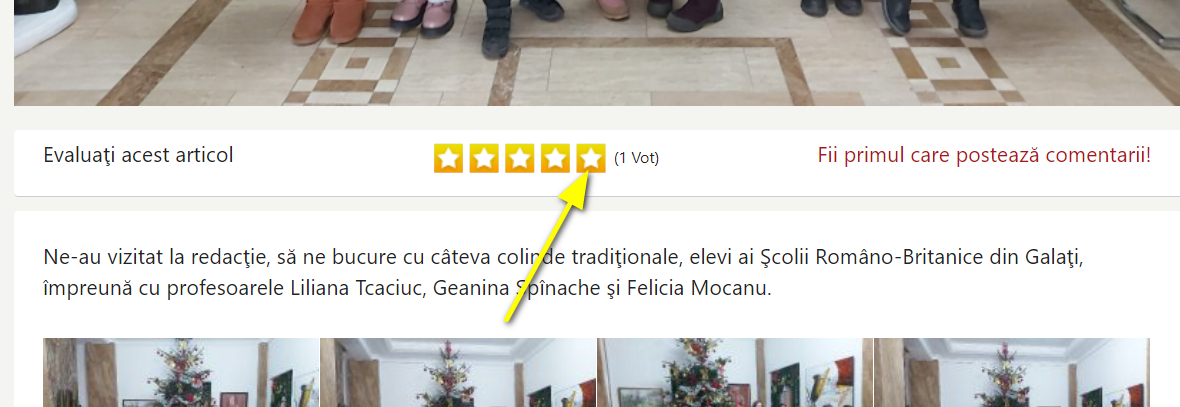Open the 'Fii primul care postează comentarii!' link
Viewport: 1180px width, 407px height.
tap(984, 156)
